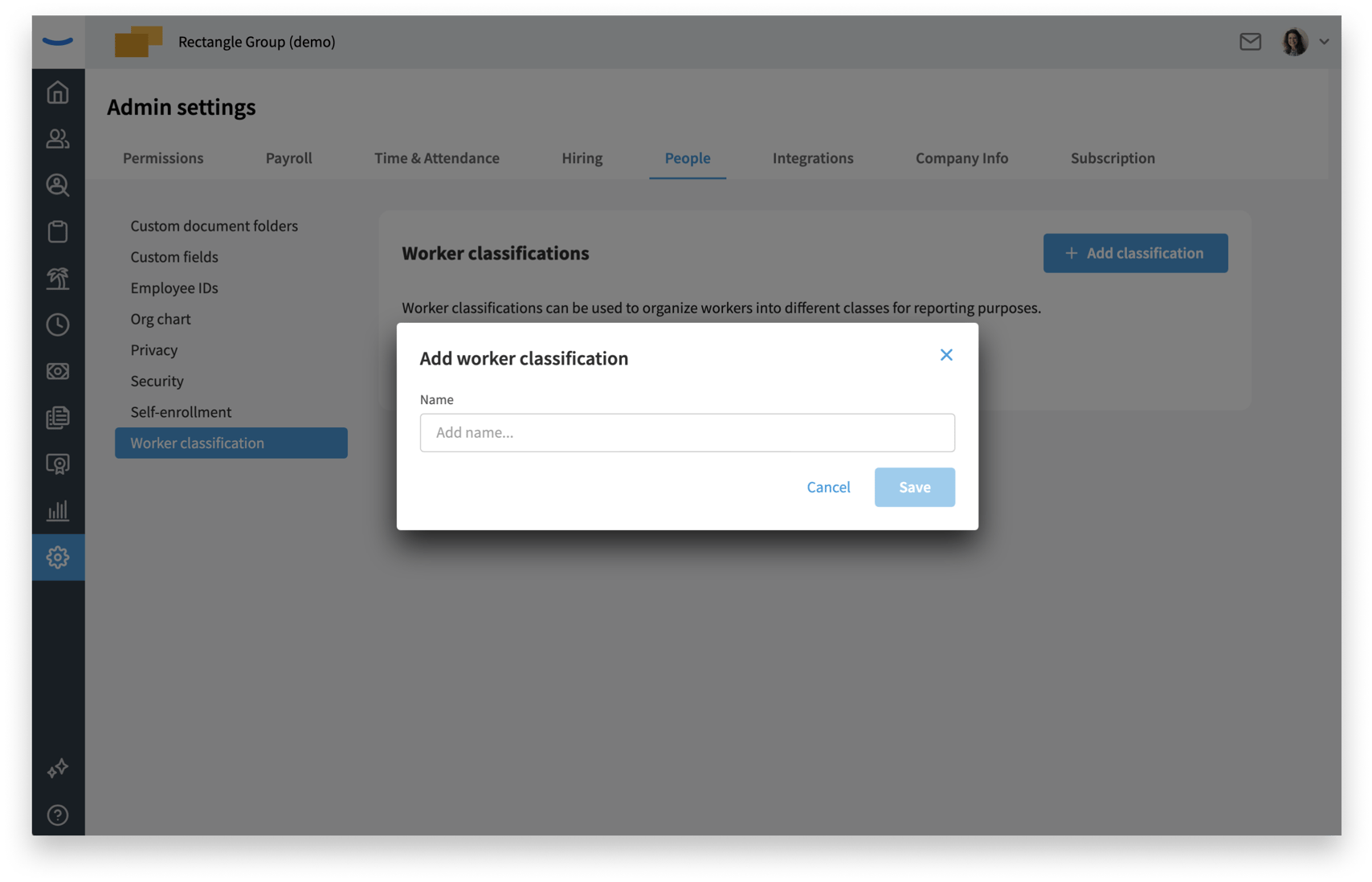Image resolution: width=1372 pixels, height=882 pixels.
Task: Click the Add name input field
Action: [x=687, y=433]
